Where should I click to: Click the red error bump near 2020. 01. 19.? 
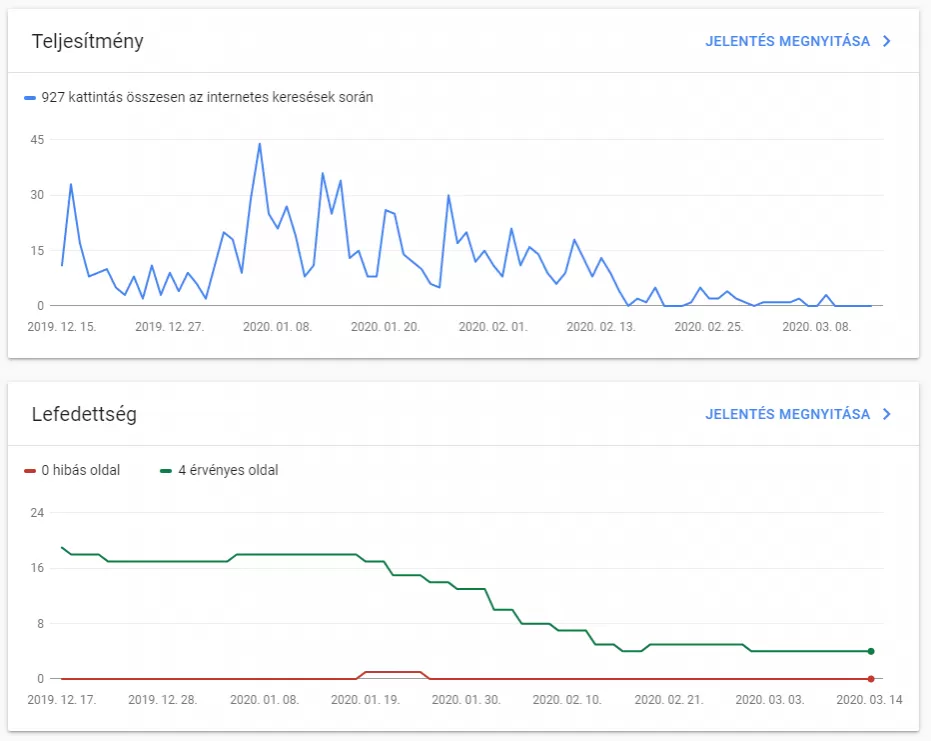pyautogui.click(x=393, y=672)
